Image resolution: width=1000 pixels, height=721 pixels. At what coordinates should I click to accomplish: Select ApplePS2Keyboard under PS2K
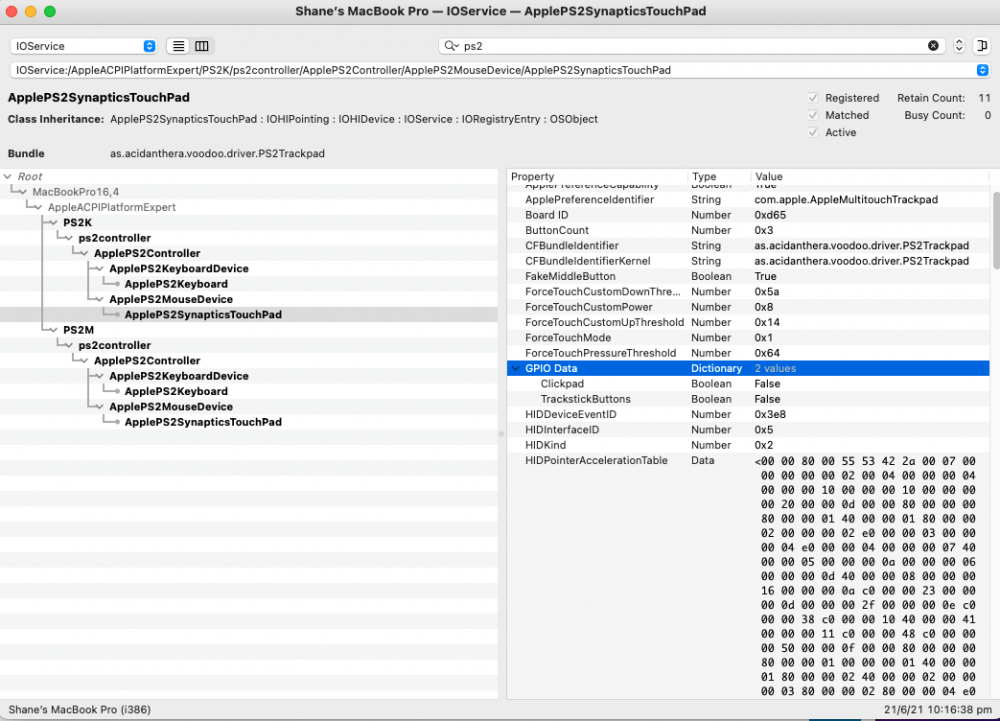click(x=176, y=284)
